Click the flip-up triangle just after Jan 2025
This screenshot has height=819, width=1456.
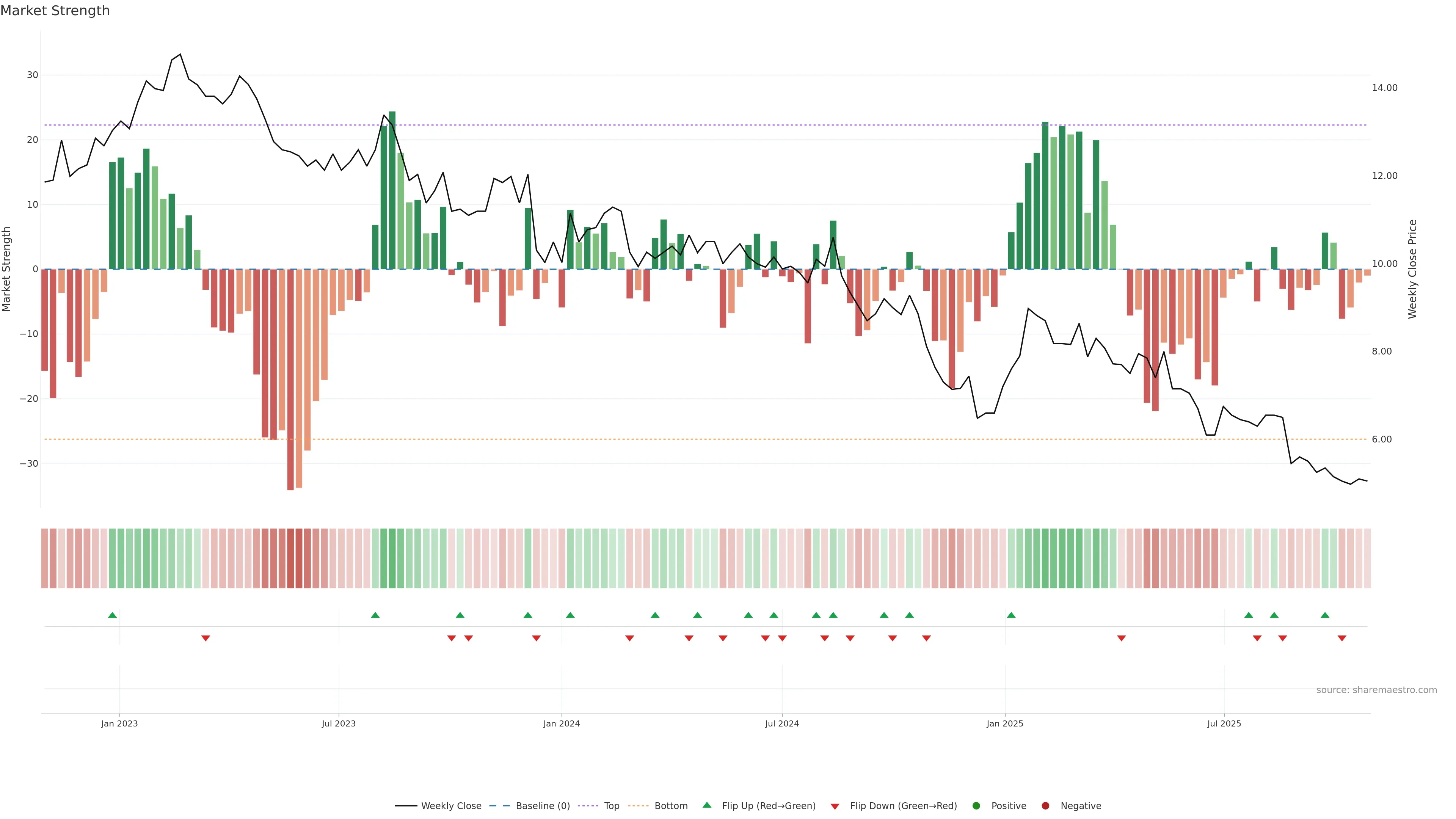pos(1011,615)
